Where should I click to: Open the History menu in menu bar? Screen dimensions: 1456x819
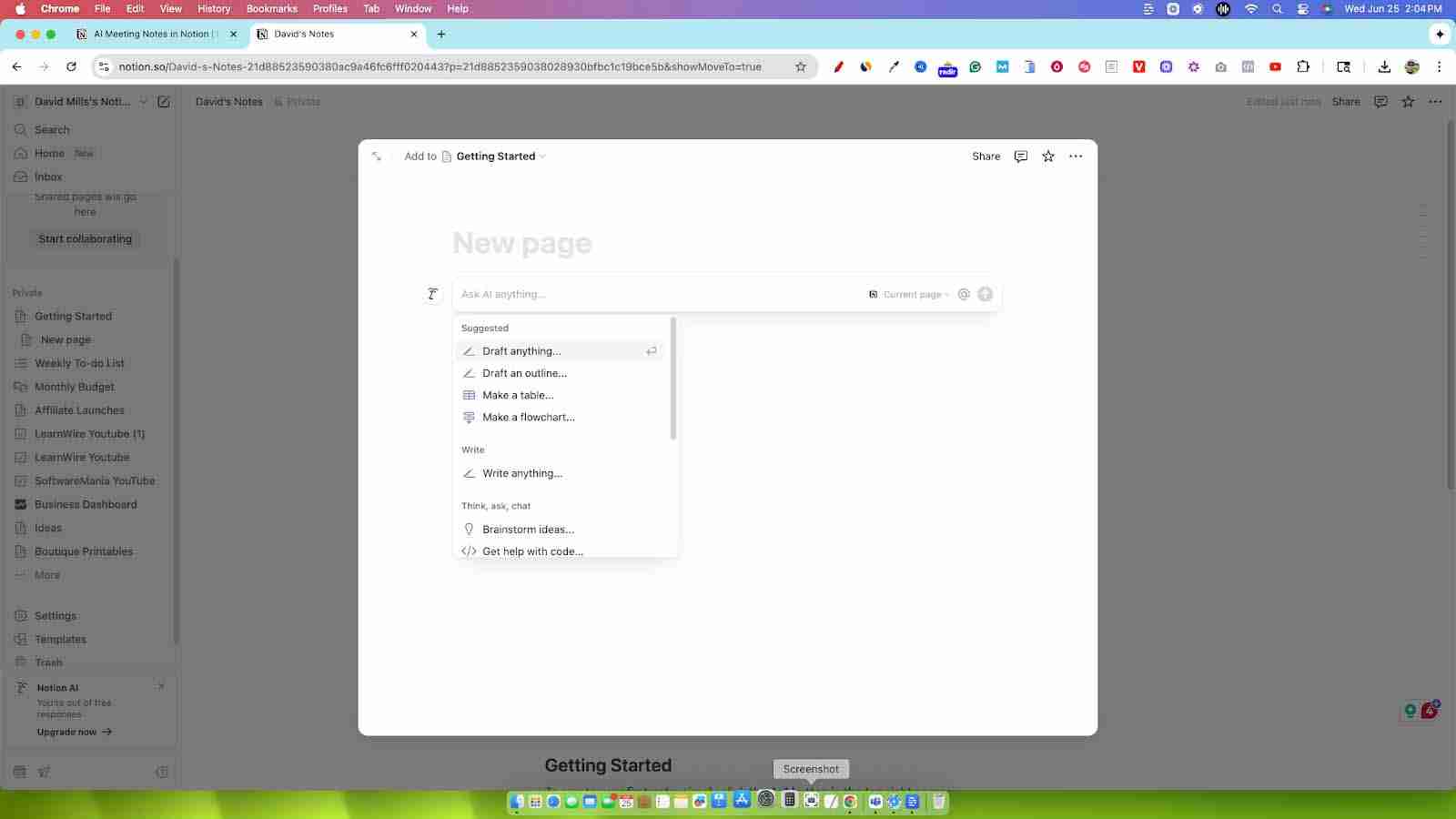214,8
